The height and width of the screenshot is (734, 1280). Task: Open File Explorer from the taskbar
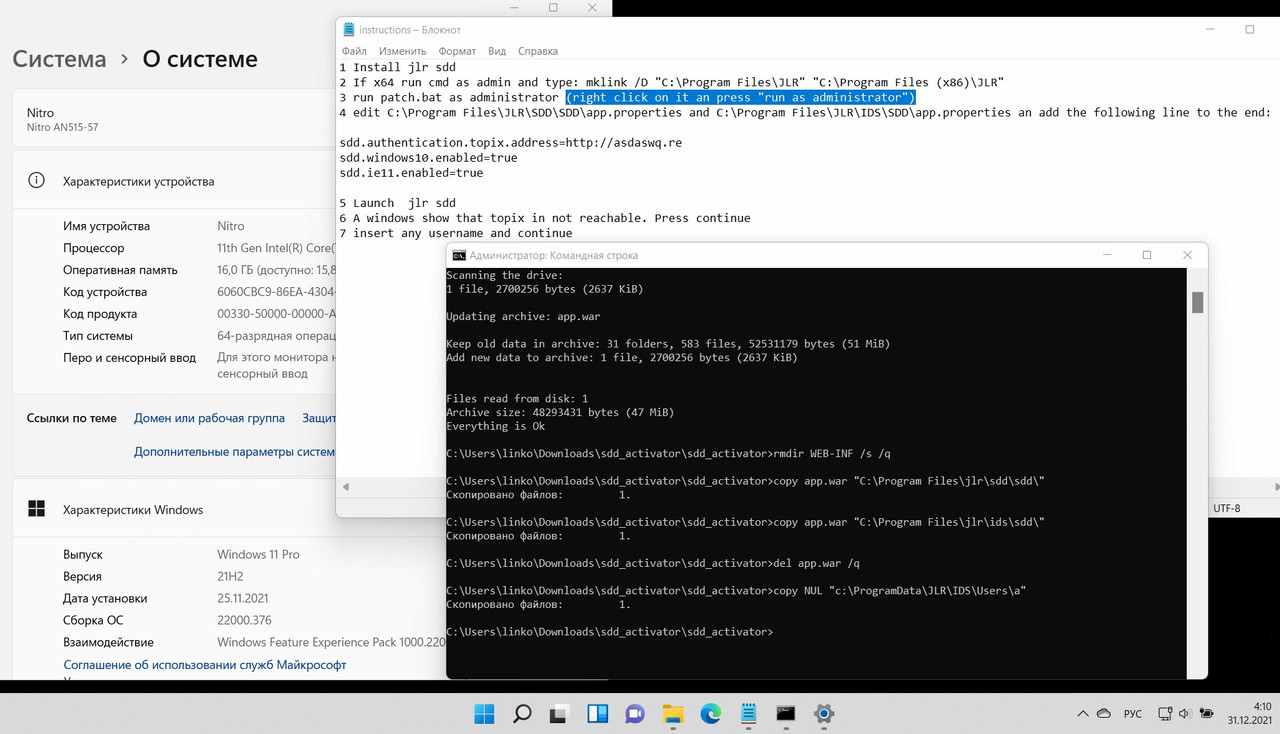pyautogui.click(x=673, y=714)
